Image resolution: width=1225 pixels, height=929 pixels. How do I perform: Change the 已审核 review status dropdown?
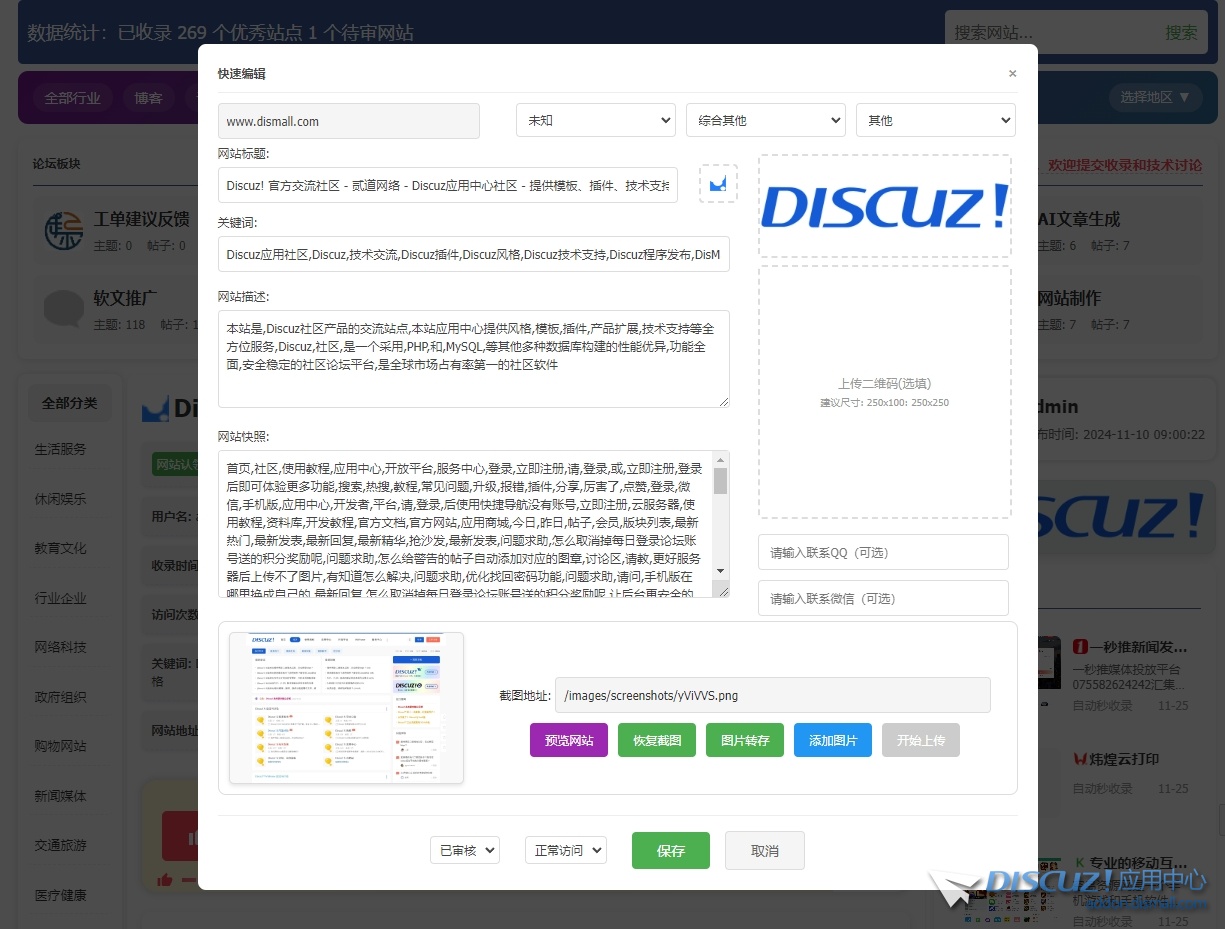tap(464, 851)
